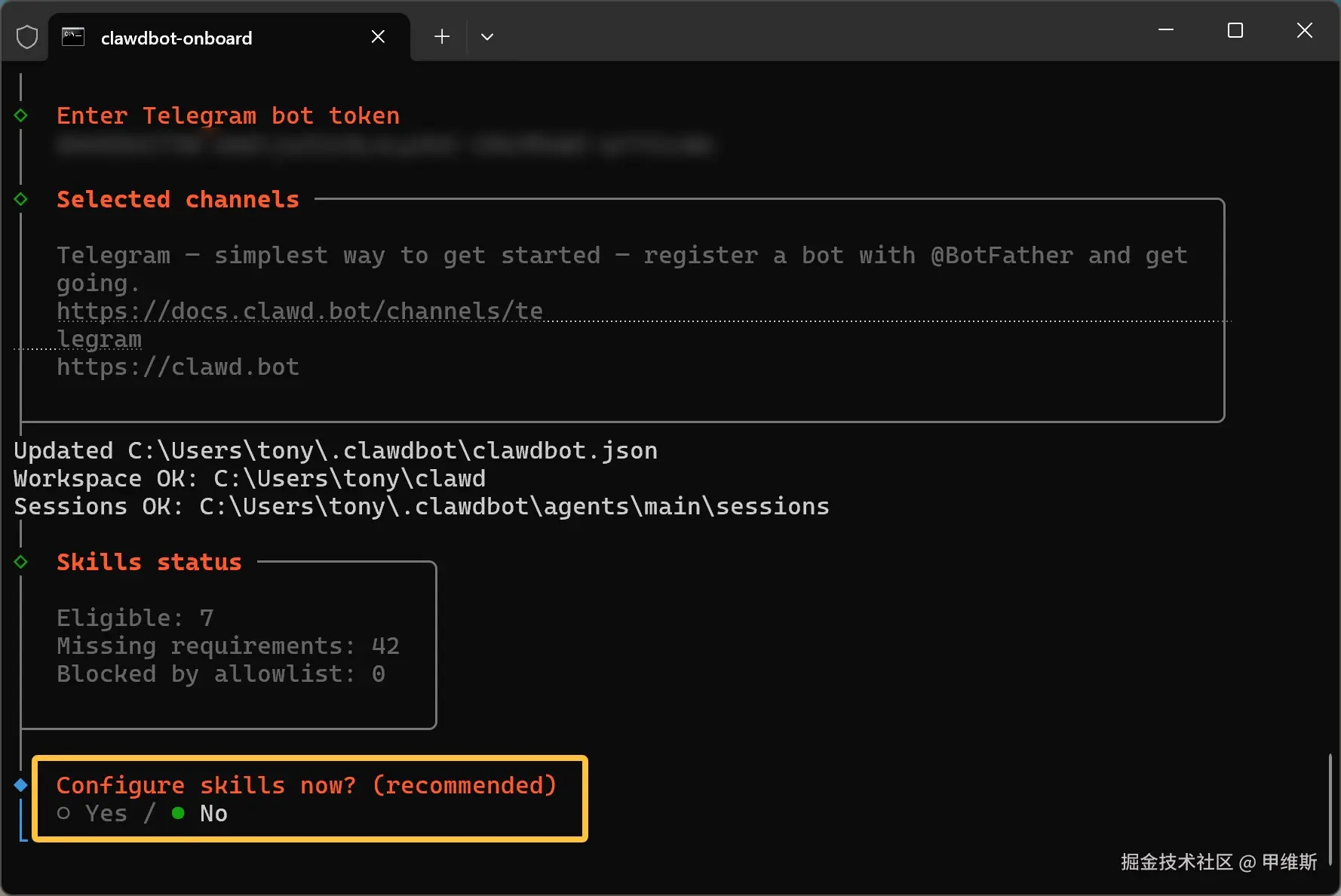
Task: Click the blurred Telegram bot token text
Action: tap(385, 144)
